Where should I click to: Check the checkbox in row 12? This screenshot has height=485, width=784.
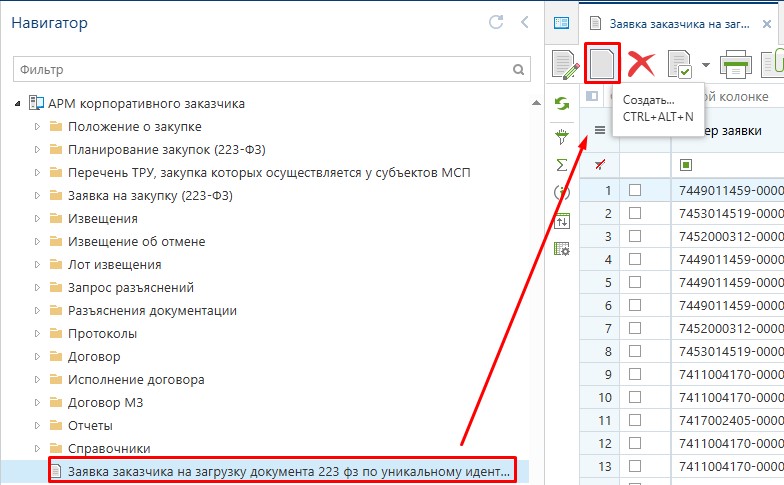[x=635, y=443]
